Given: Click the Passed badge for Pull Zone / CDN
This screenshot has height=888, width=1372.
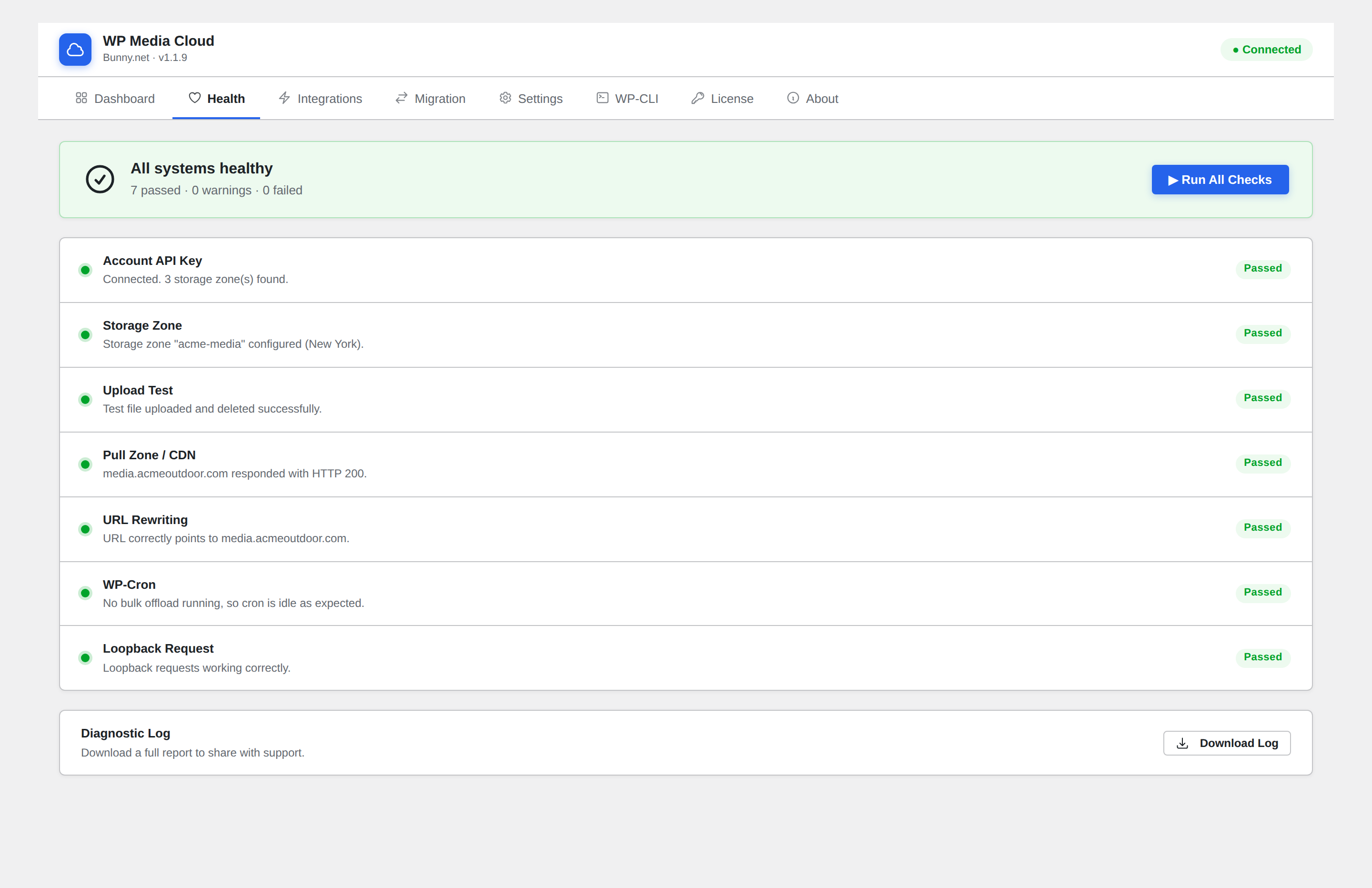Looking at the screenshot, I should coord(1262,463).
